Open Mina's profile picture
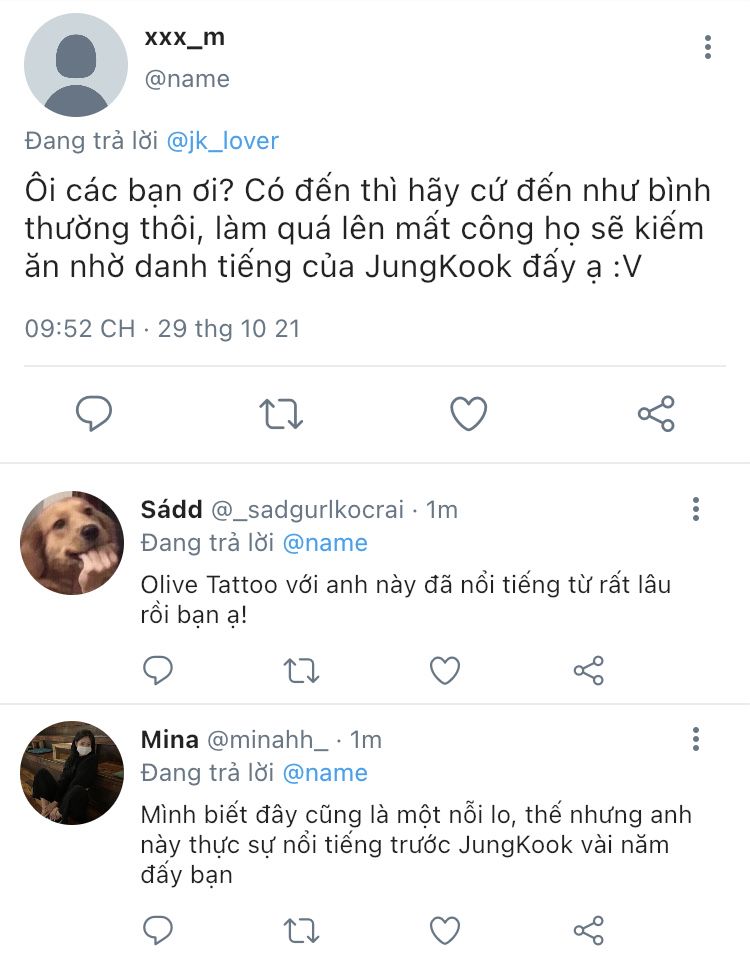The height and width of the screenshot is (963, 750). coord(72,773)
